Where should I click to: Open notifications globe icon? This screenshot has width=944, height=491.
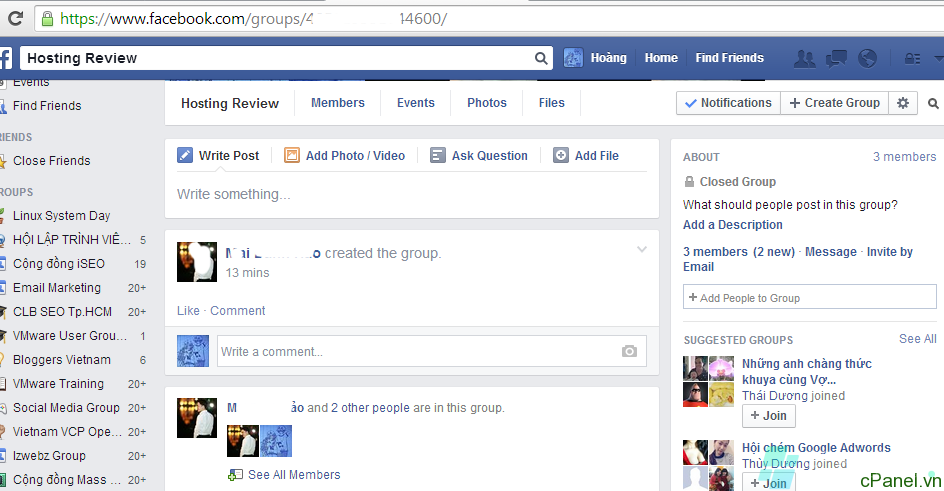[867, 58]
